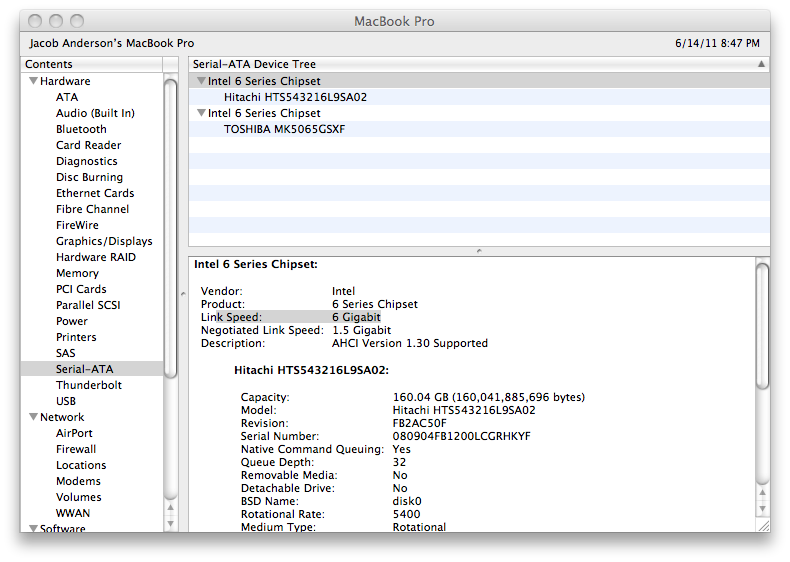
Task: Select Fibre Channel entry
Action: (93, 209)
